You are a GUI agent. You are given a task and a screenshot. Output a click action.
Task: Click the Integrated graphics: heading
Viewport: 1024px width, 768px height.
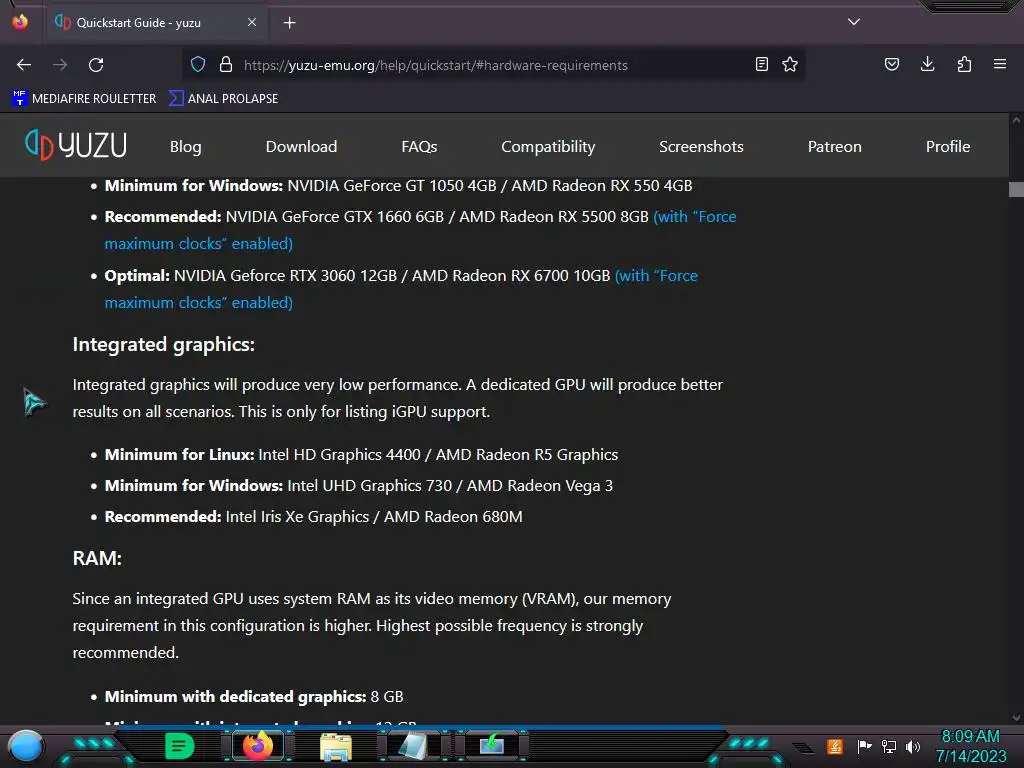[163, 344]
